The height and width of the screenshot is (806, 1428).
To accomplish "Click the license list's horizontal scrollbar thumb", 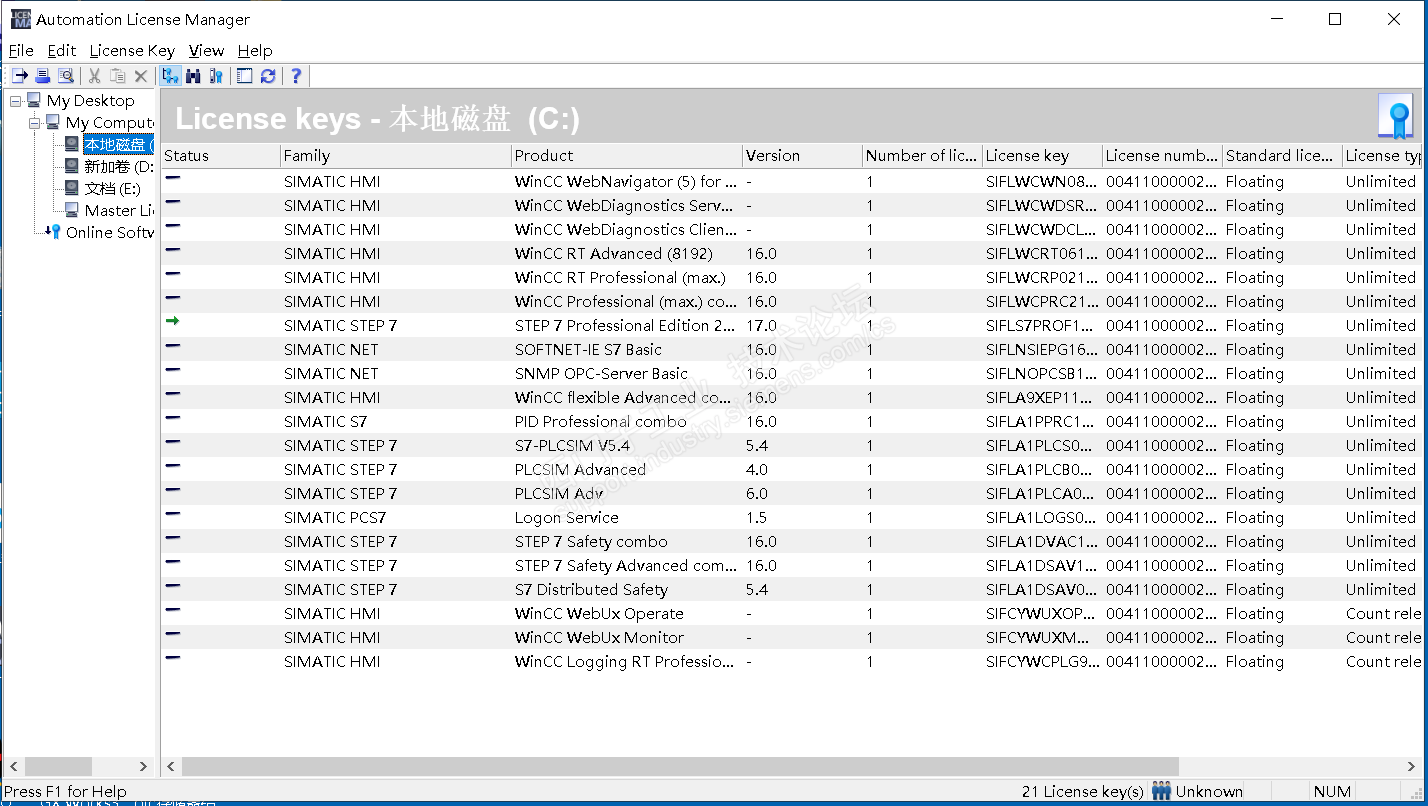I will point(680,766).
